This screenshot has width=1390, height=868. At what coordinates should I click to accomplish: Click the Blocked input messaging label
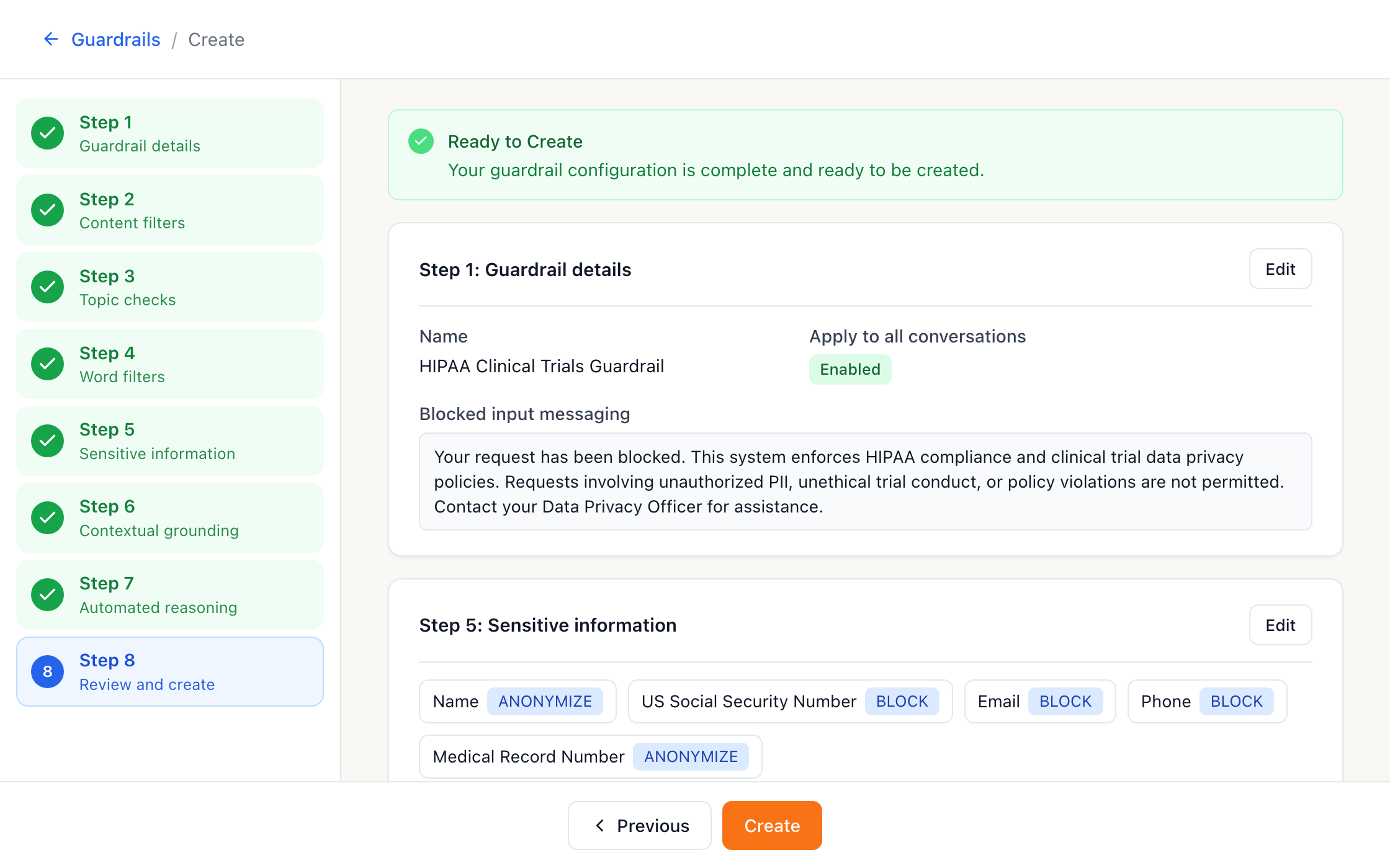(x=524, y=414)
